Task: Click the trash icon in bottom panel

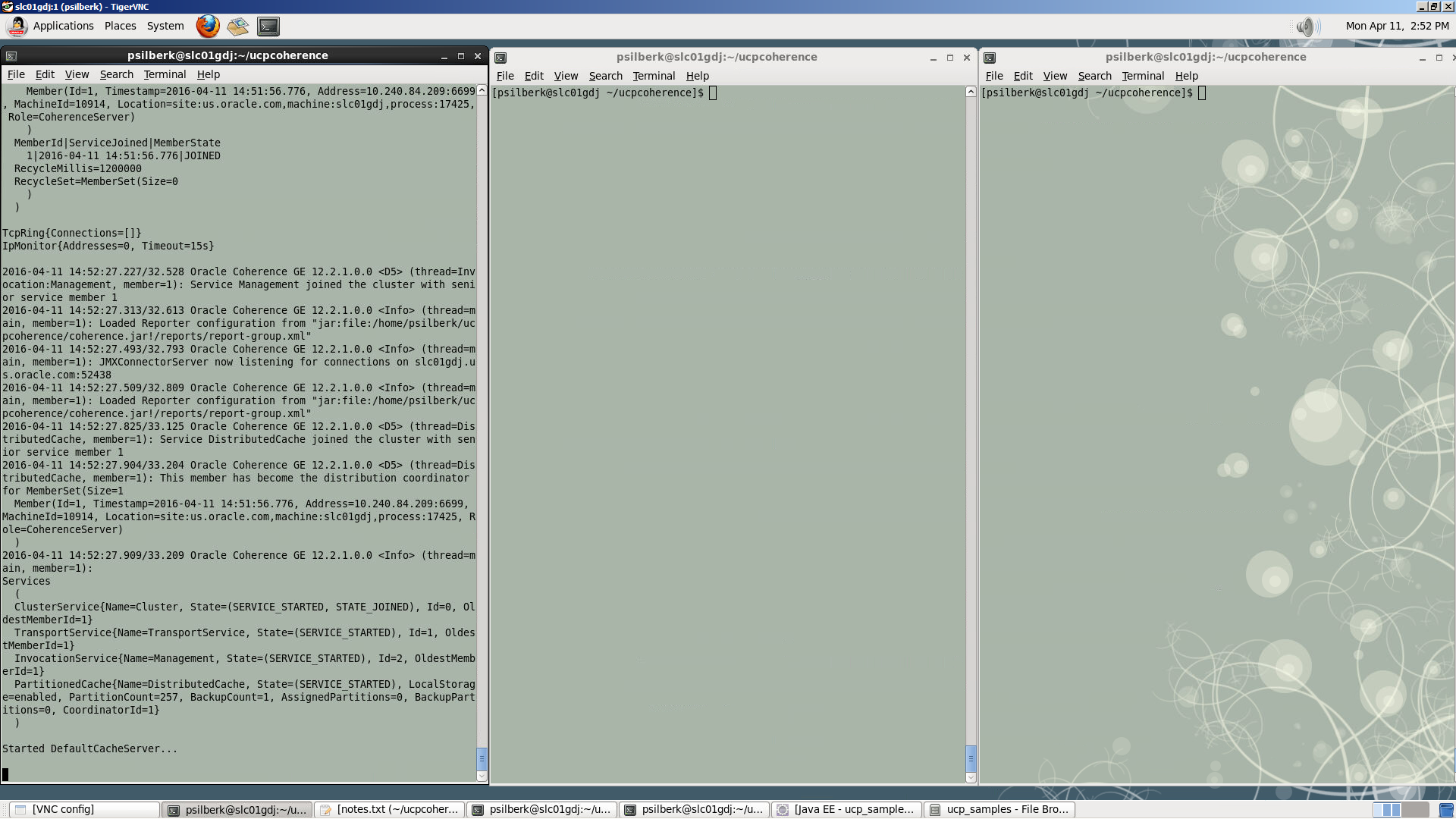Action: coord(1446,810)
